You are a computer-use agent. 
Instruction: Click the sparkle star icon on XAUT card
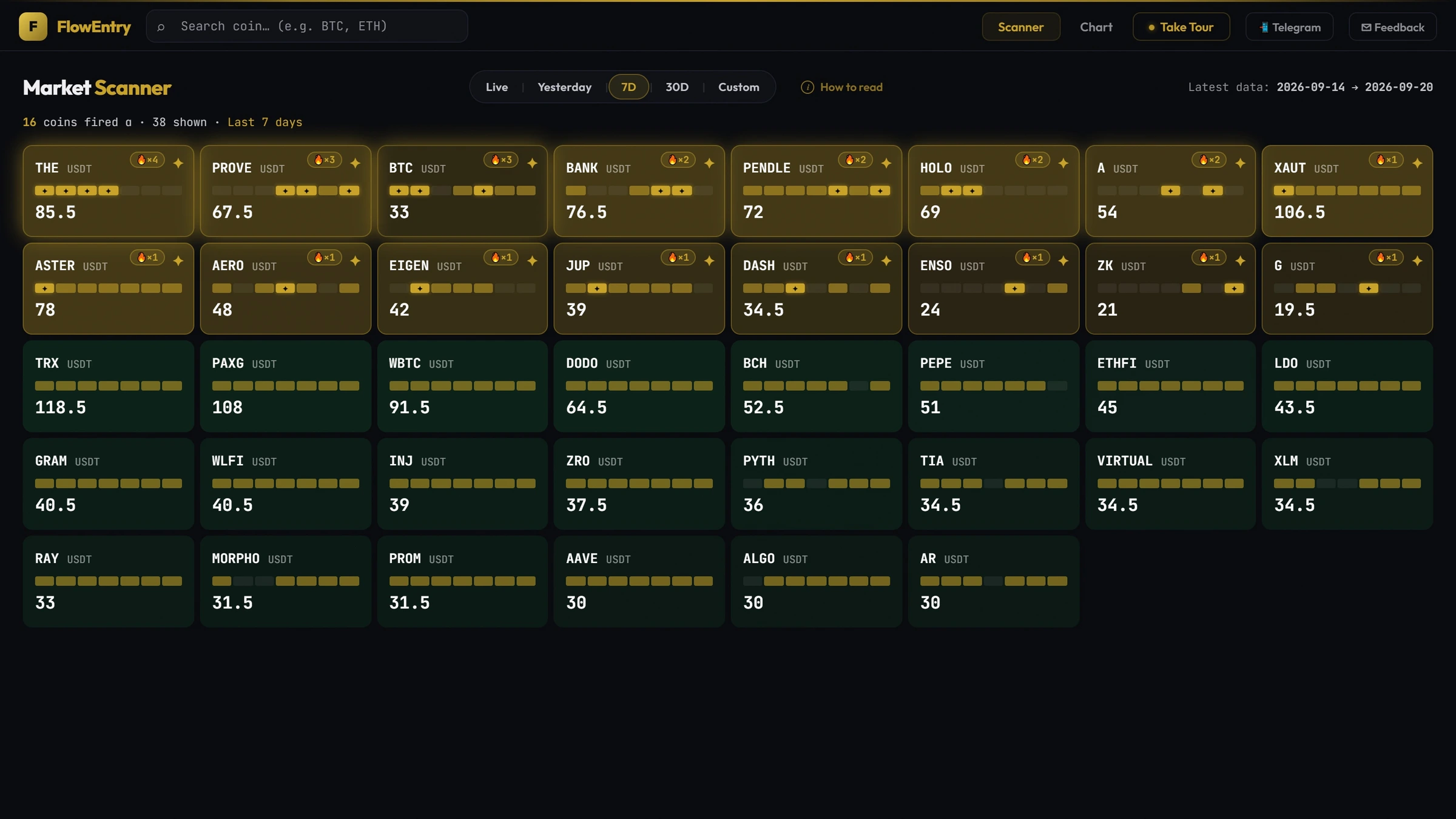[x=1417, y=163]
